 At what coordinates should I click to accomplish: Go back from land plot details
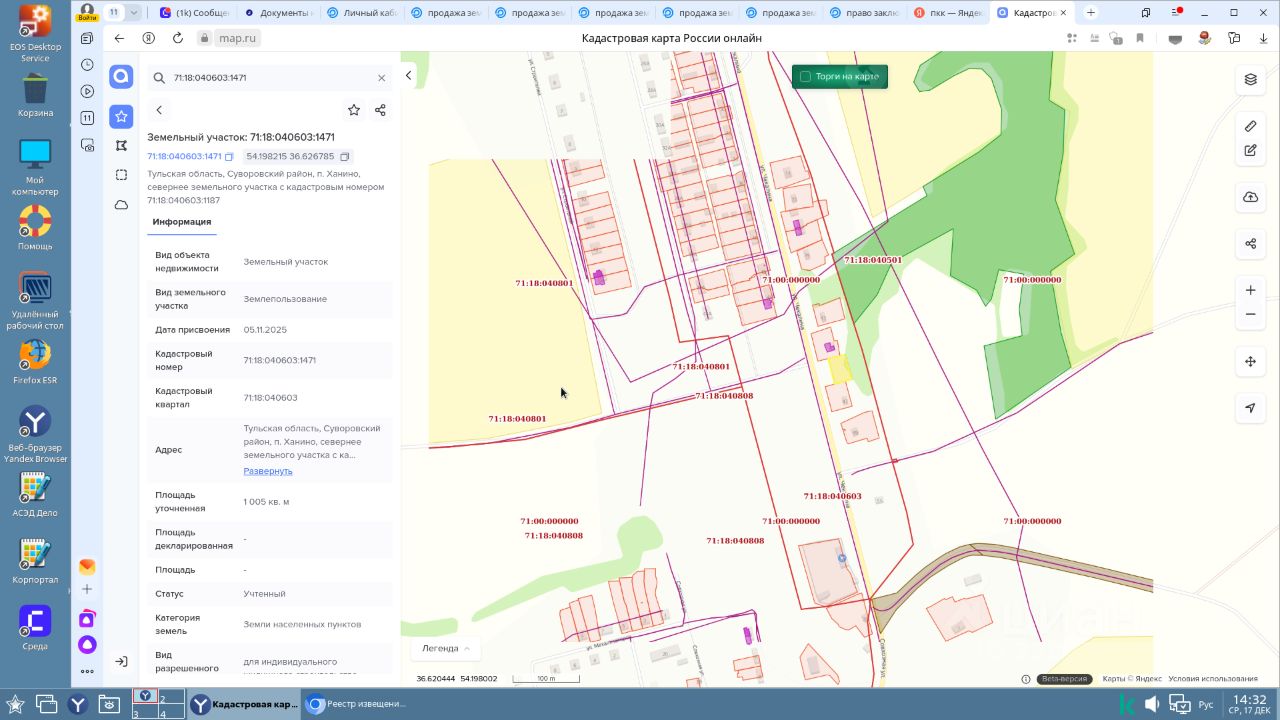click(x=159, y=110)
